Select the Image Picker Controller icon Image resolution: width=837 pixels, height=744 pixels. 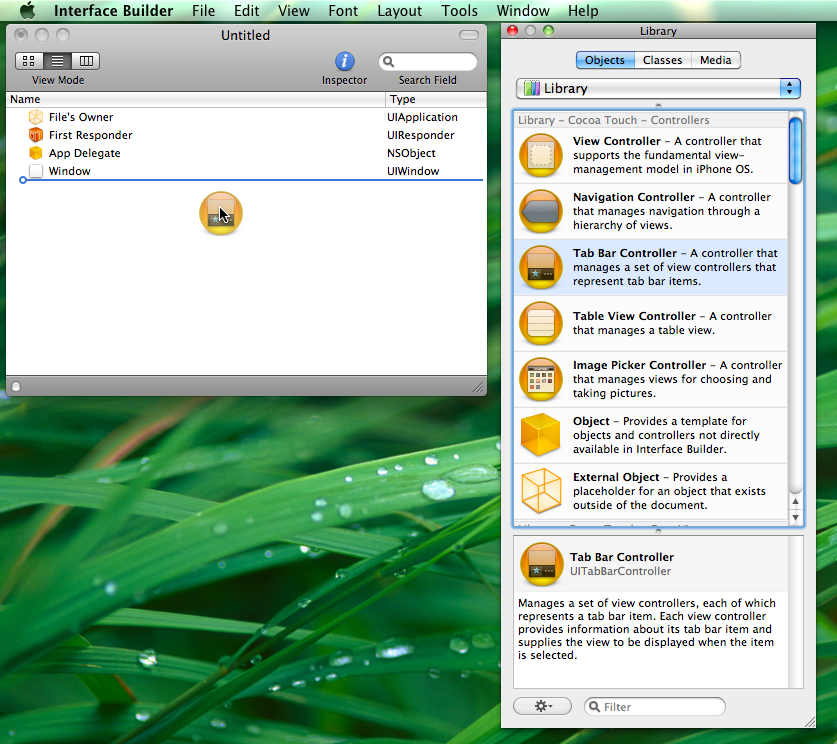[541, 379]
